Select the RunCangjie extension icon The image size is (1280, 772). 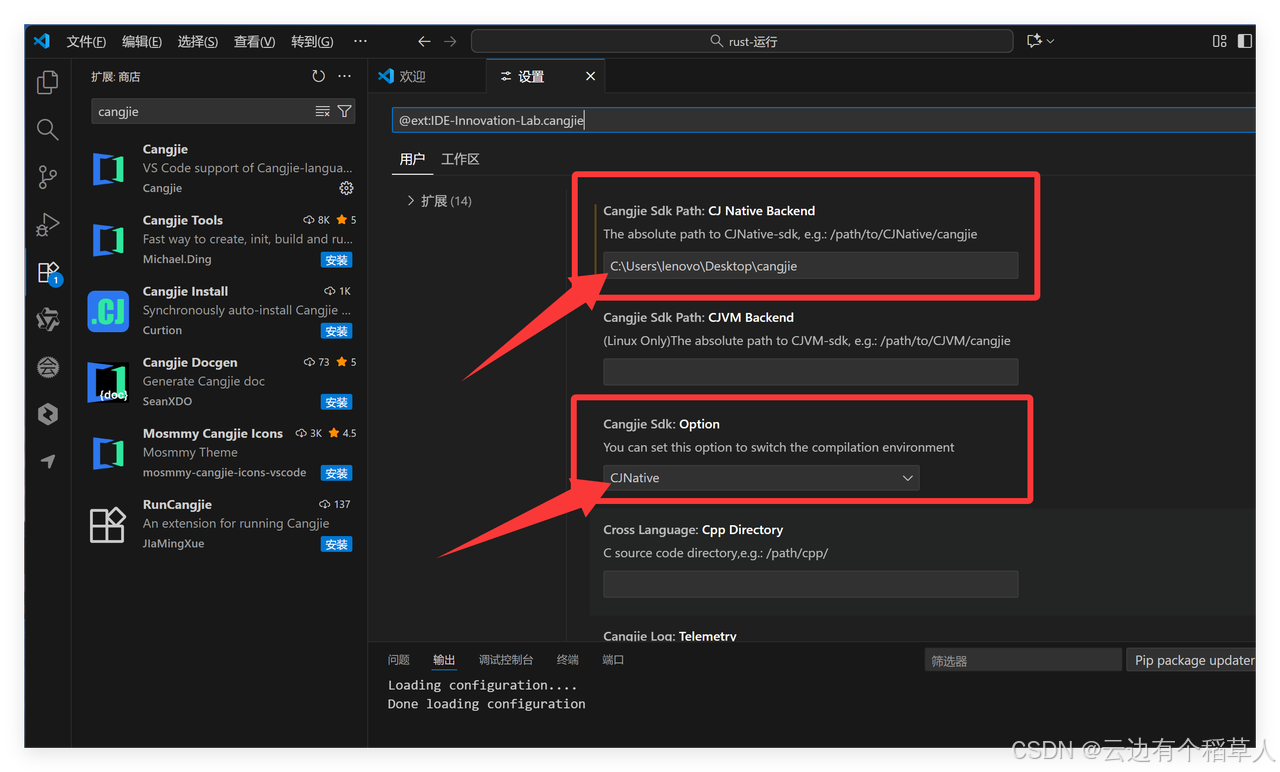[108, 524]
